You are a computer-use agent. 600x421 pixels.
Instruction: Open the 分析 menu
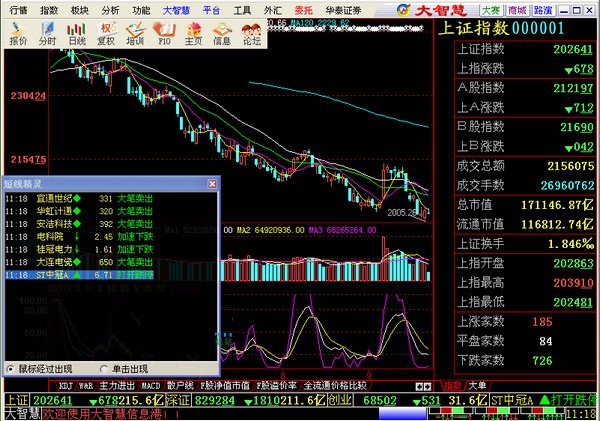[110, 10]
